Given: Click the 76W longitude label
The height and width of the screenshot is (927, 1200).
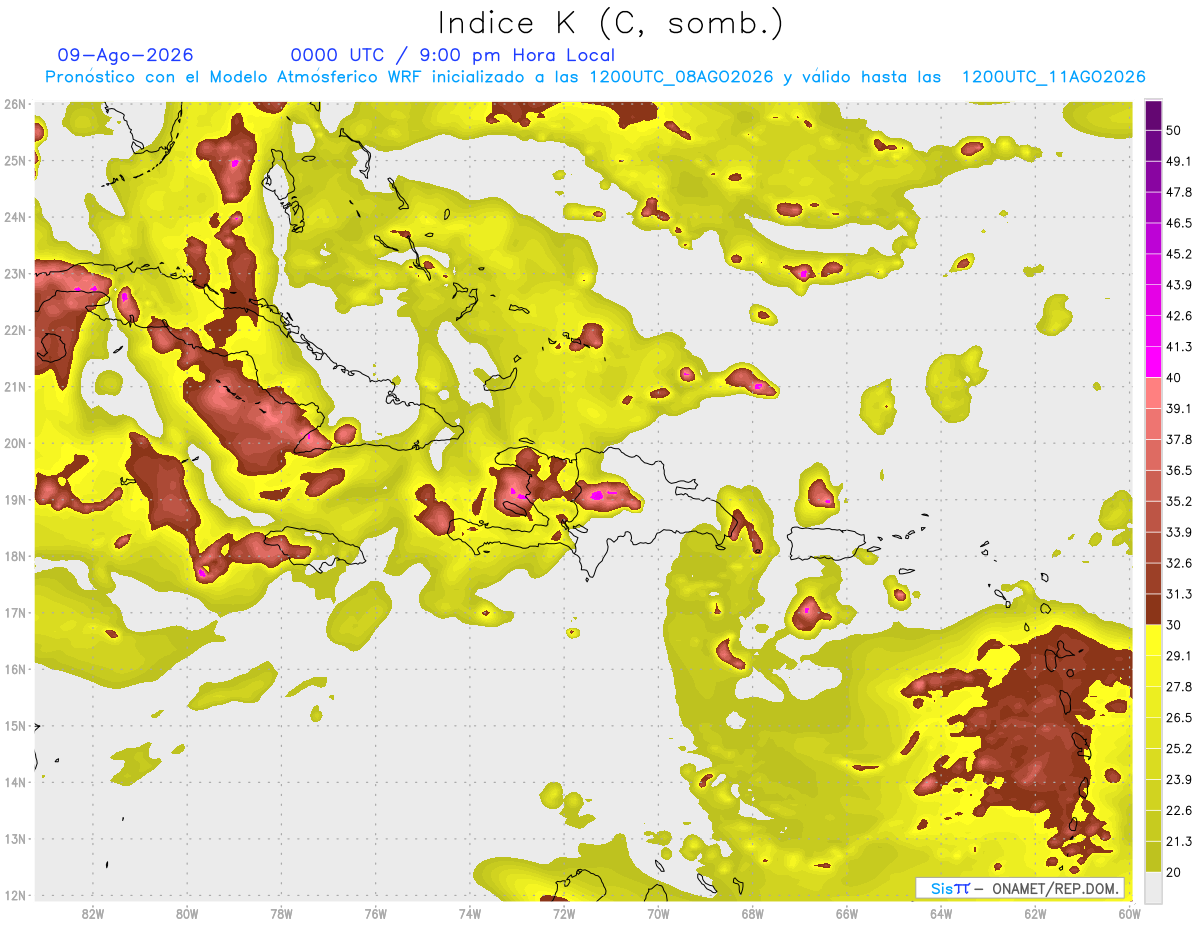Looking at the screenshot, I should point(376,914).
